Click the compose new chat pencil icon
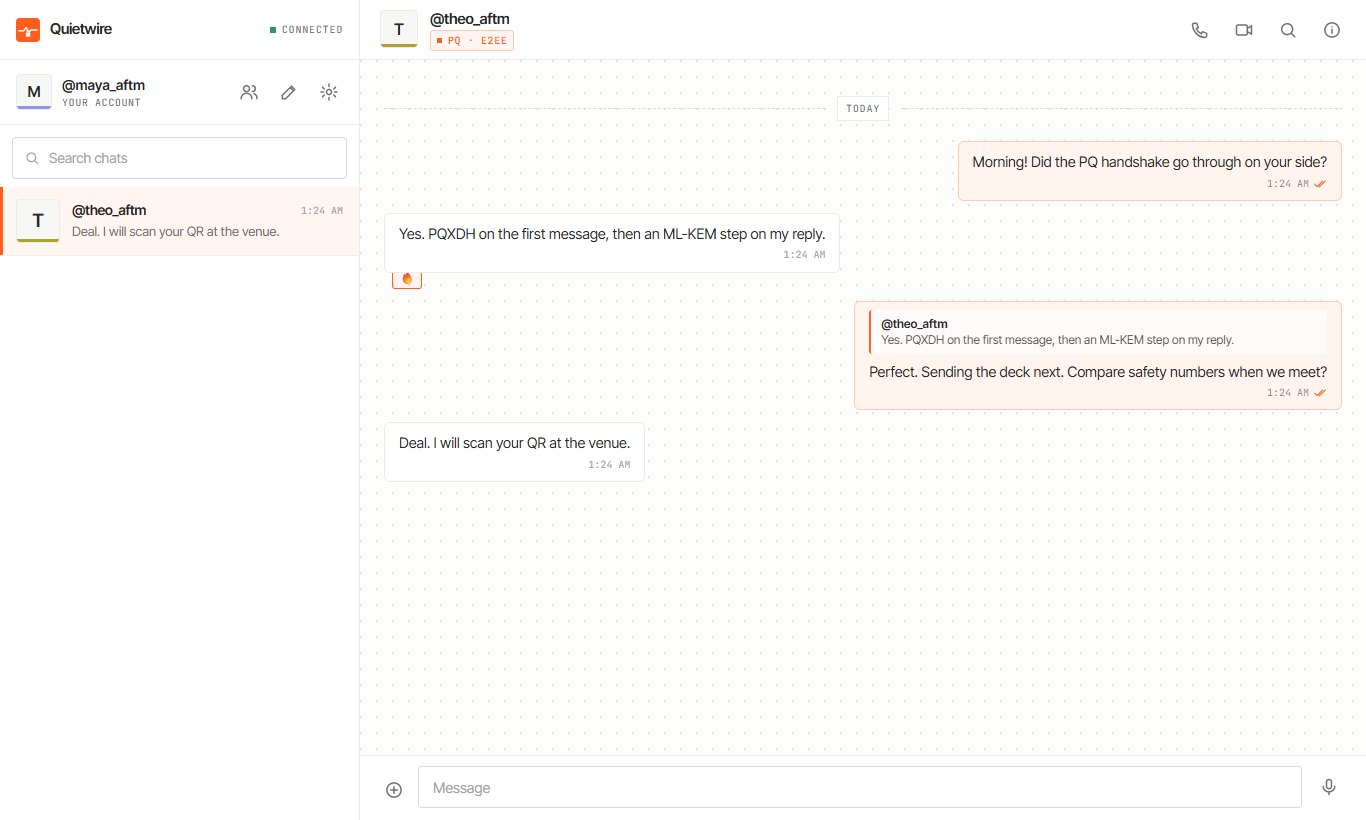Image resolution: width=1366 pixels, height=820 pixels. point(289,92)
